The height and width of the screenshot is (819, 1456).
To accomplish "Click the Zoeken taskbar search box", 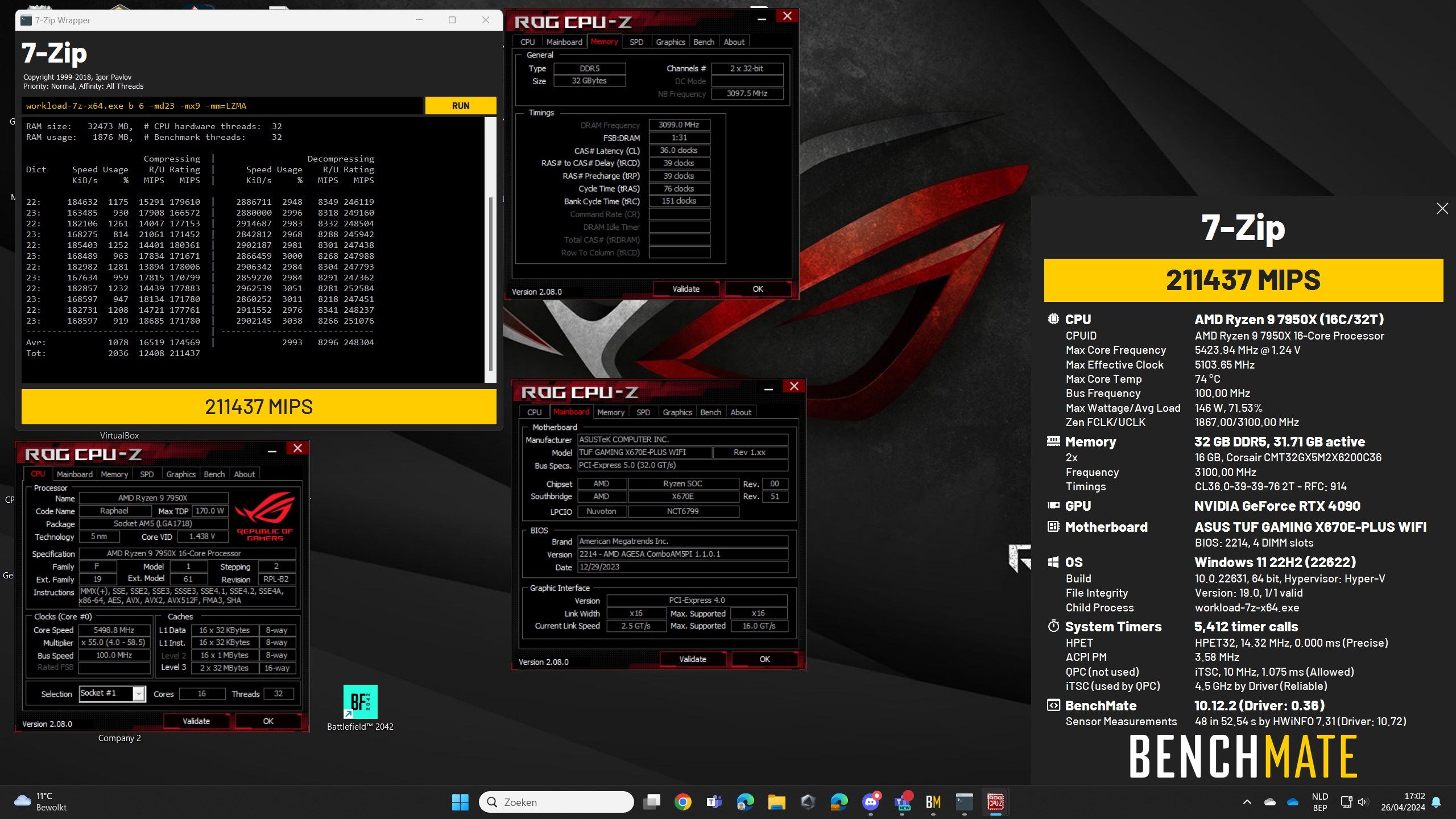I will tap(556, 802).
